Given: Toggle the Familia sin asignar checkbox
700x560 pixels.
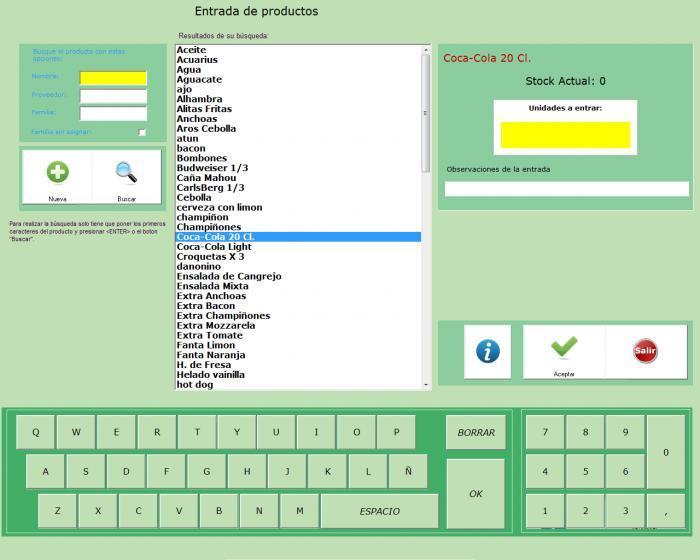Looking at the screenshot, I should point(142,132).
